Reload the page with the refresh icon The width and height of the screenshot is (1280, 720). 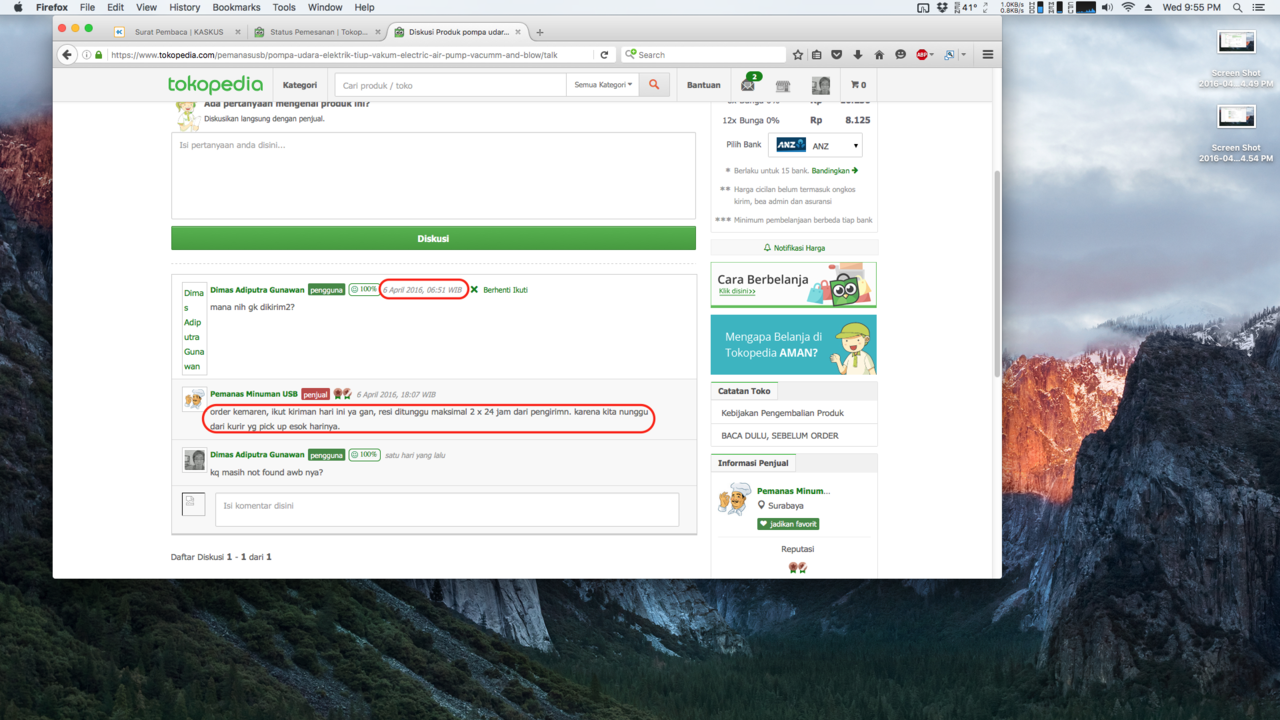point(604,55)
